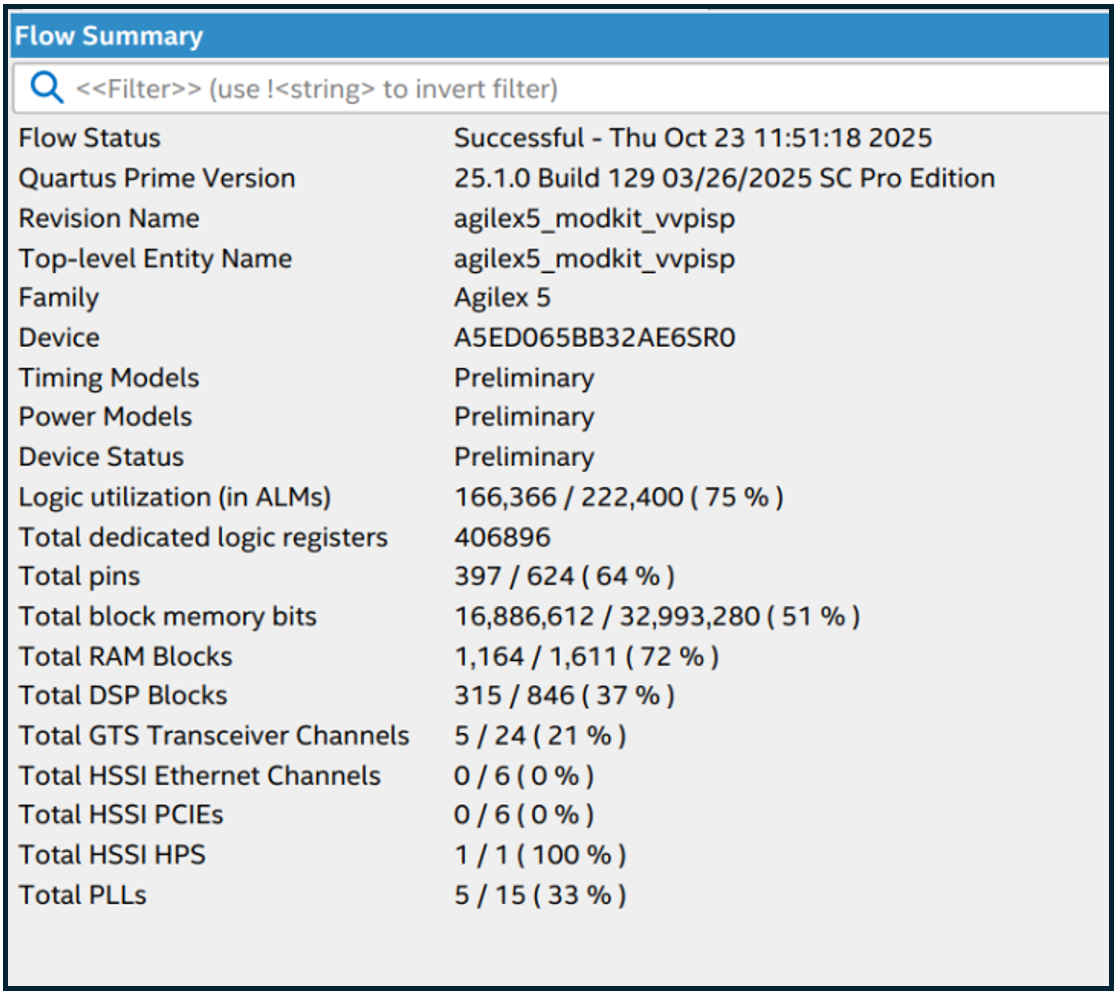Click the Total PLLs row label
Screen dimensions: 1120x994
click(82, 894)
